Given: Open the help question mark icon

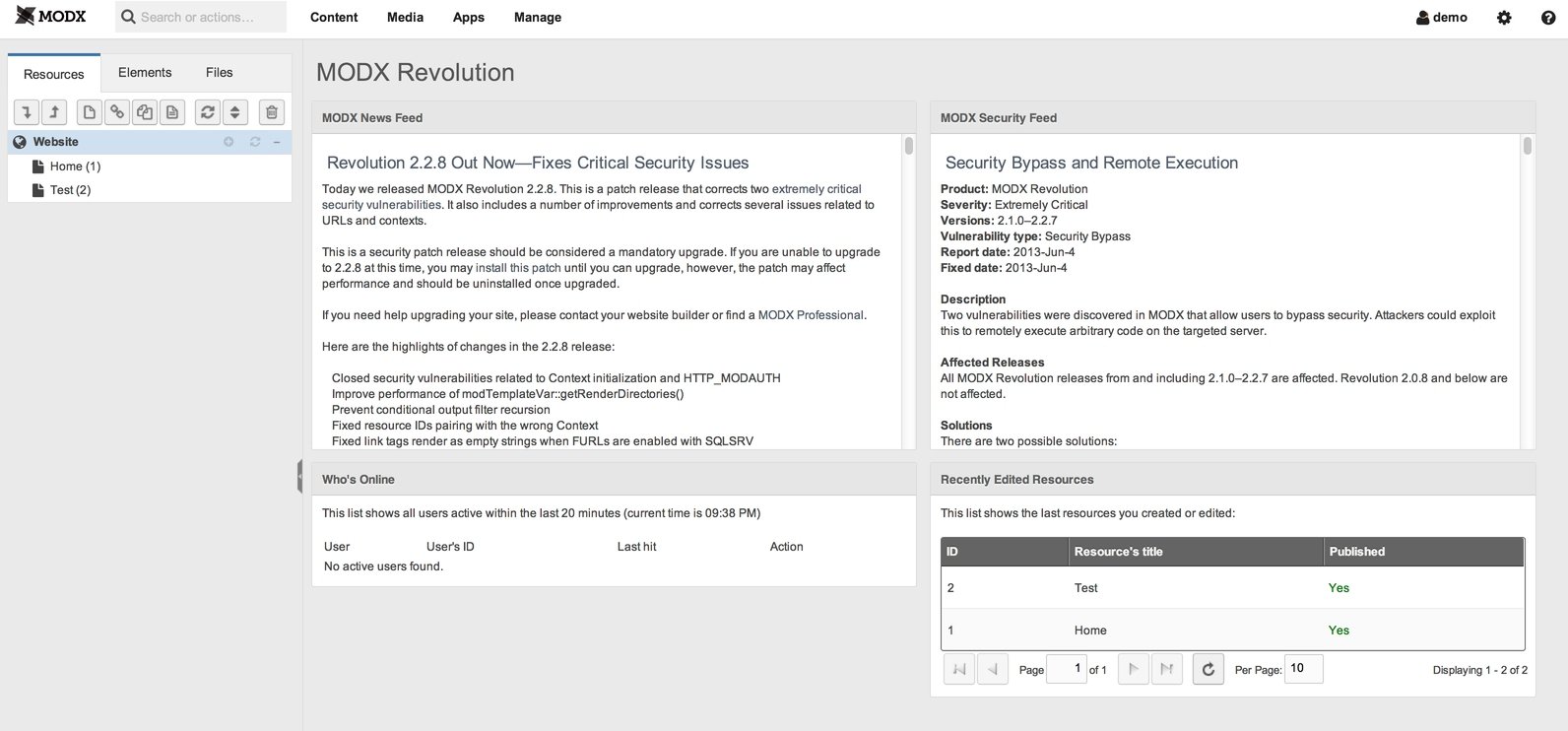Looking at the screenshot, I should 1548,18.
